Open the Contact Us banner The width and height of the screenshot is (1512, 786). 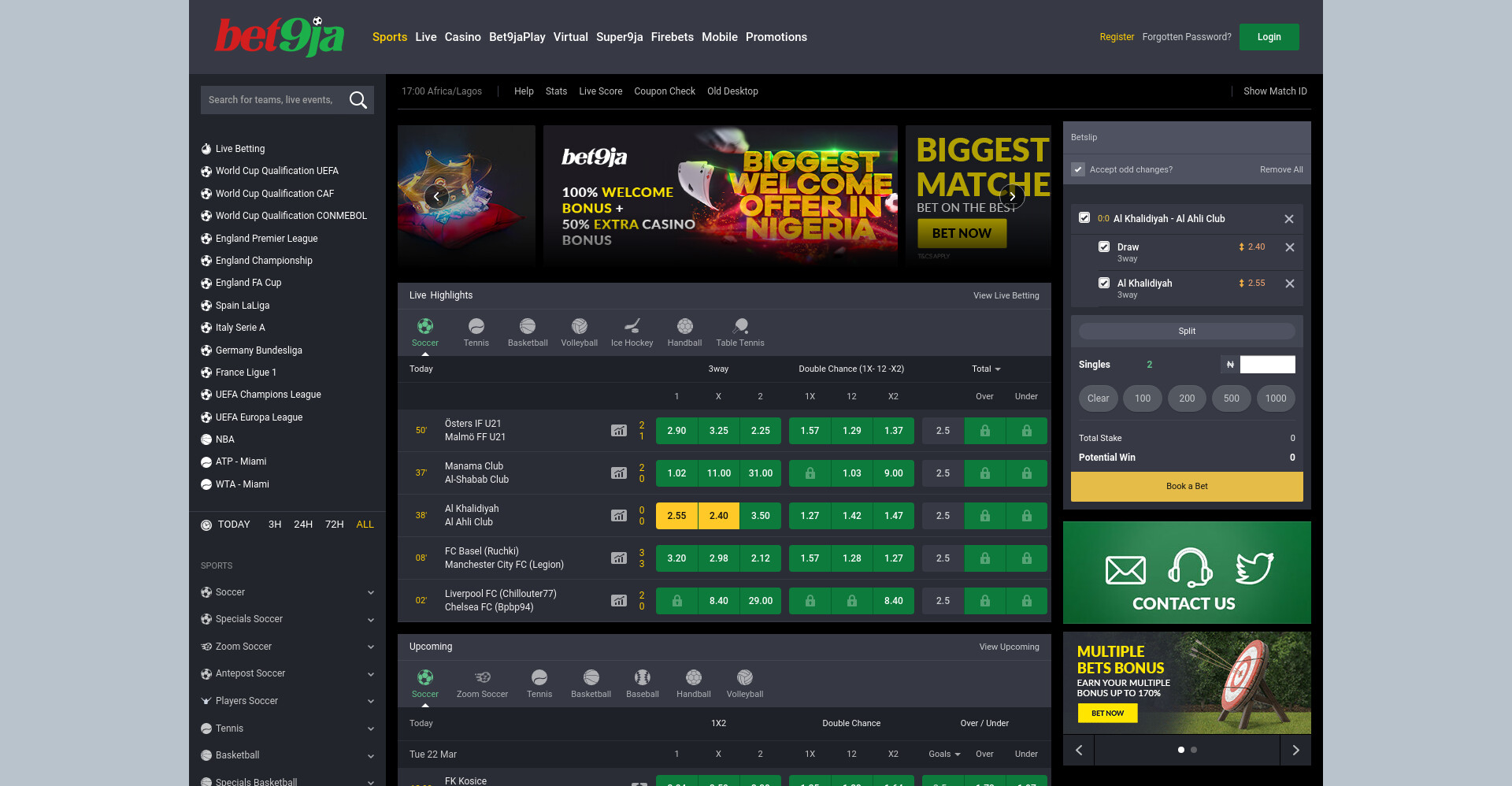pyautogui.click(x=1187, y=573)
